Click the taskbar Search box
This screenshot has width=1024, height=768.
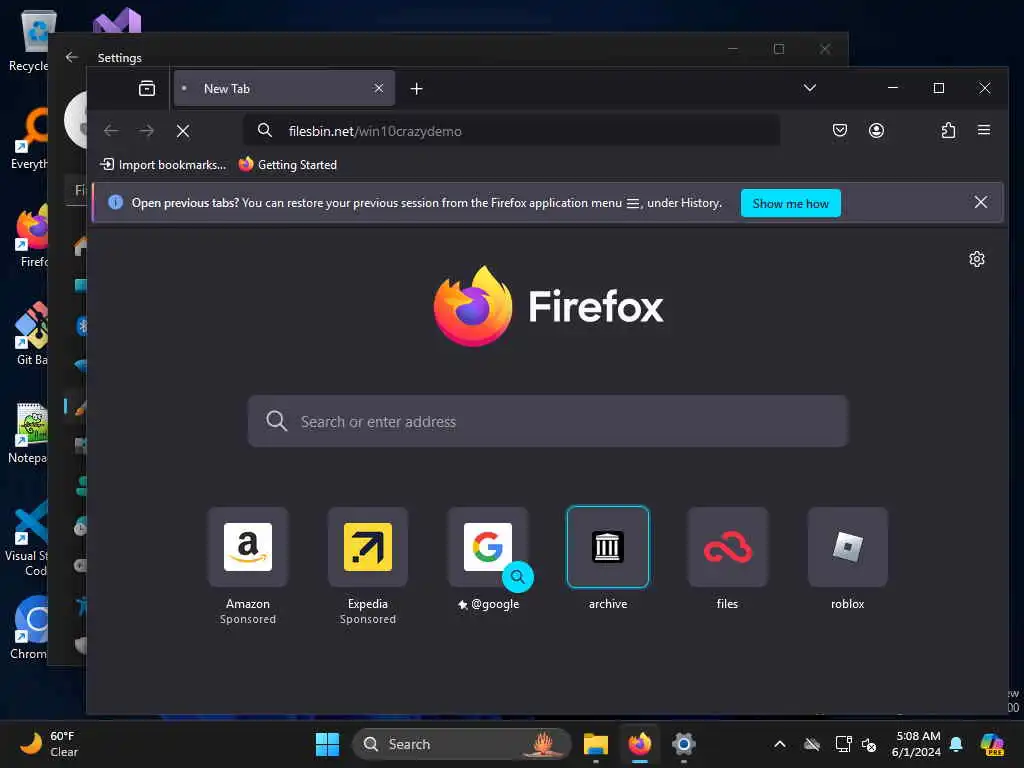(x=462, y=744)
